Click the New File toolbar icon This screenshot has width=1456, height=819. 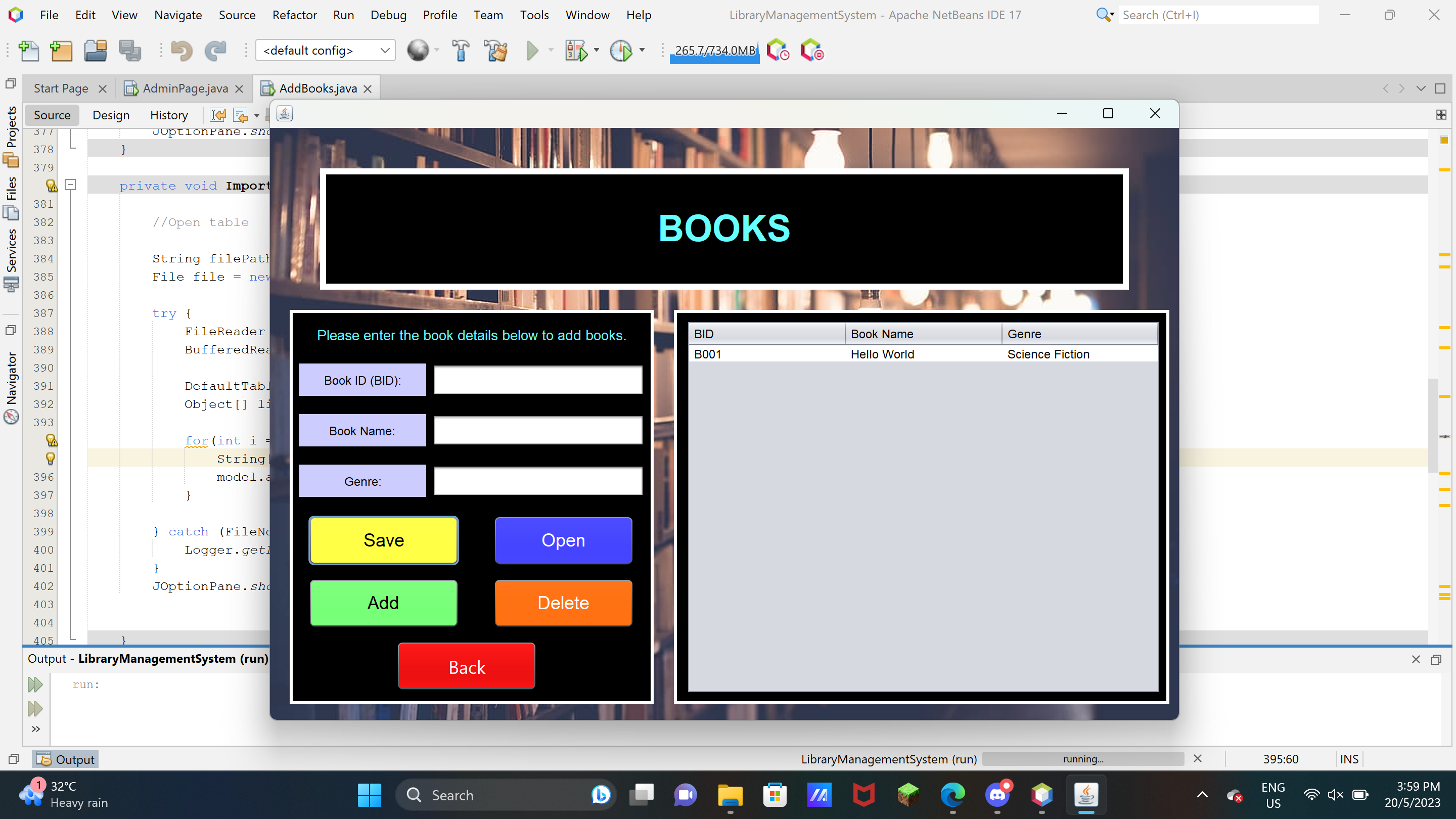point(28,51)
